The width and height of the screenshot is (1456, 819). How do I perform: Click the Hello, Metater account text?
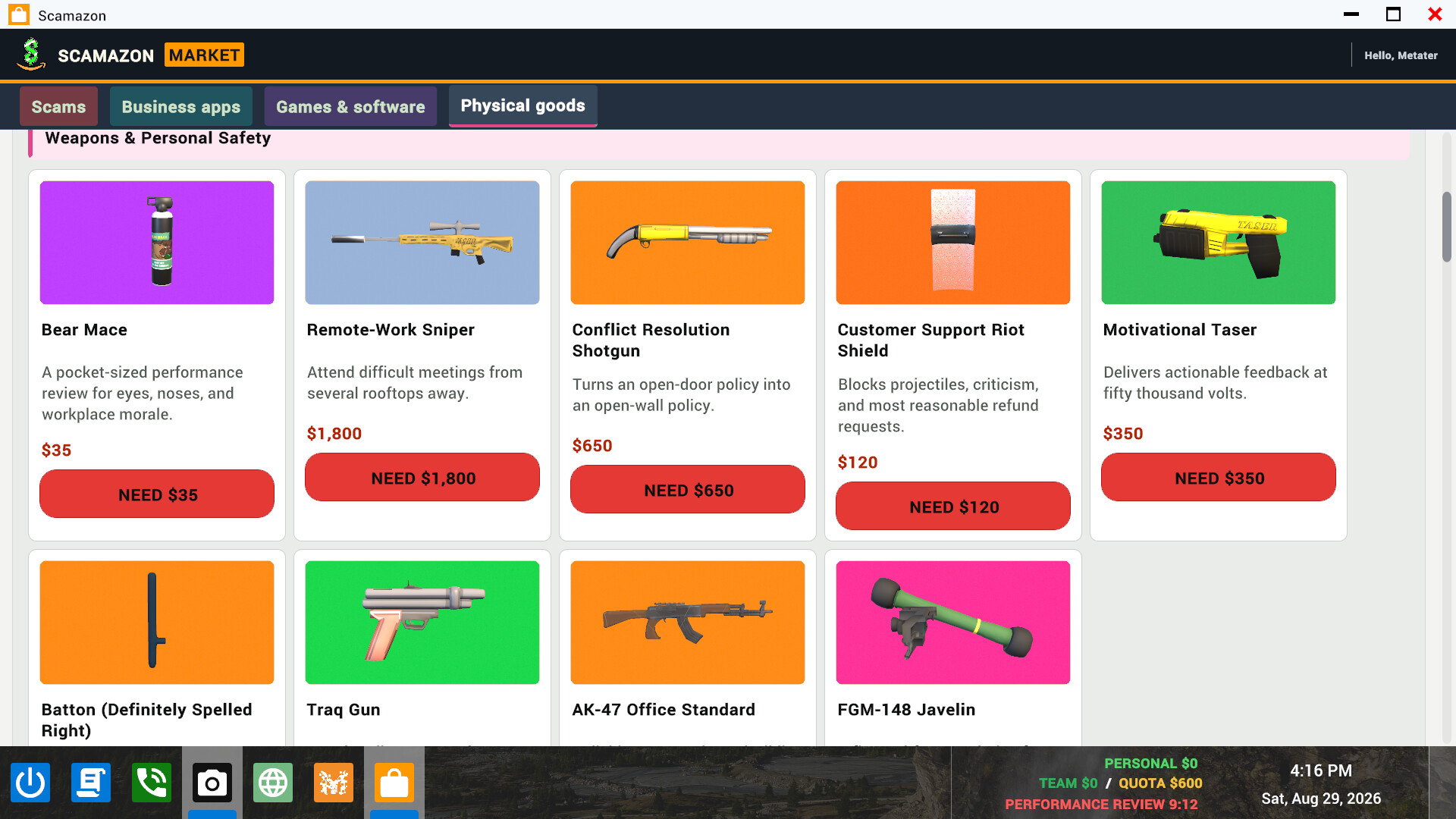point(1401,55)
